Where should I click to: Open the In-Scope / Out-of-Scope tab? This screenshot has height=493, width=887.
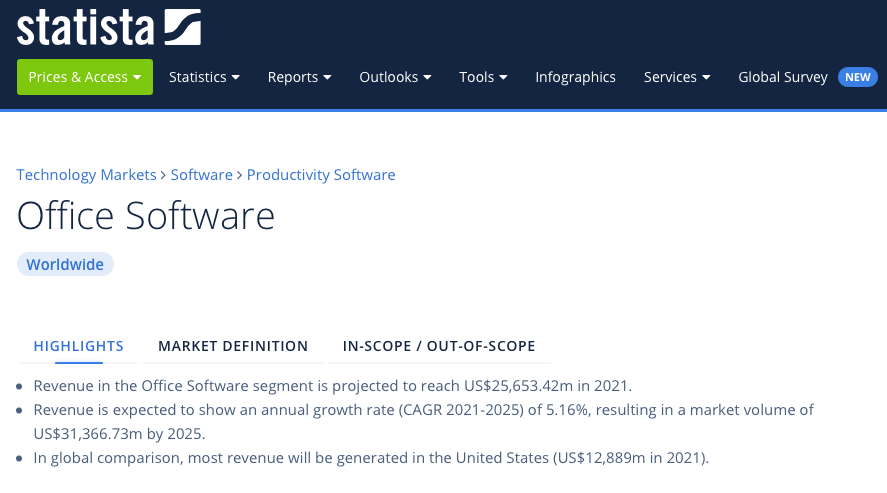click(439, 346)
